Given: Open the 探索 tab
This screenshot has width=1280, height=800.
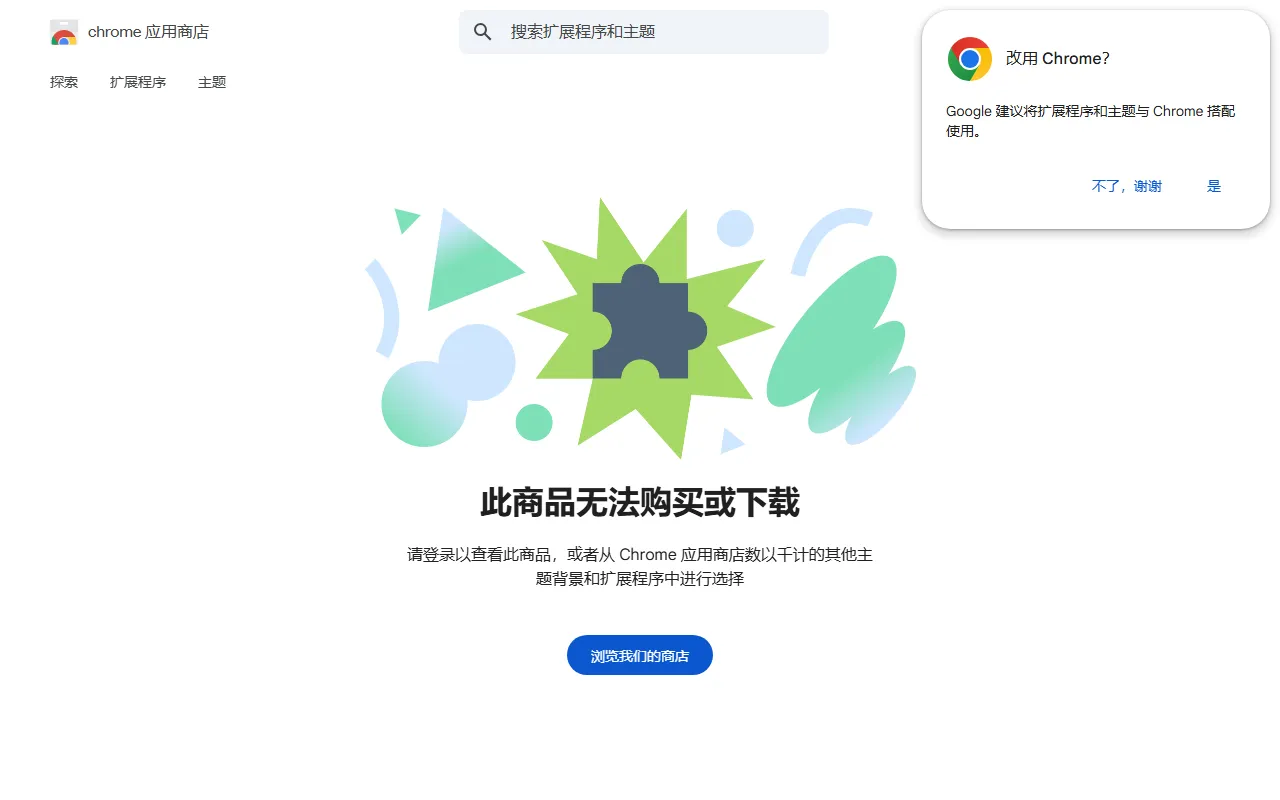Looking at the screenshot, I should pyautogui.click(x=64, y=82).
